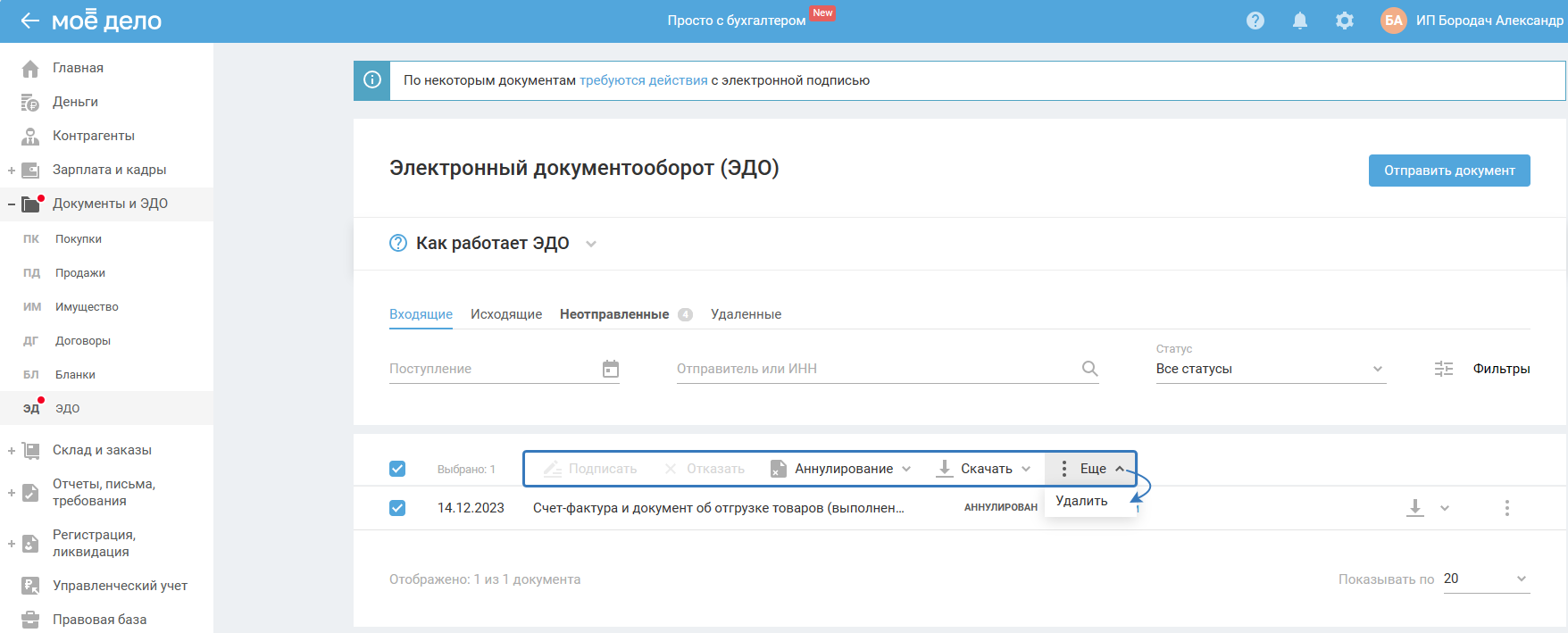Click the info icon in notification banner
The height and width of the screenshot is (633, 1568).
372,80
